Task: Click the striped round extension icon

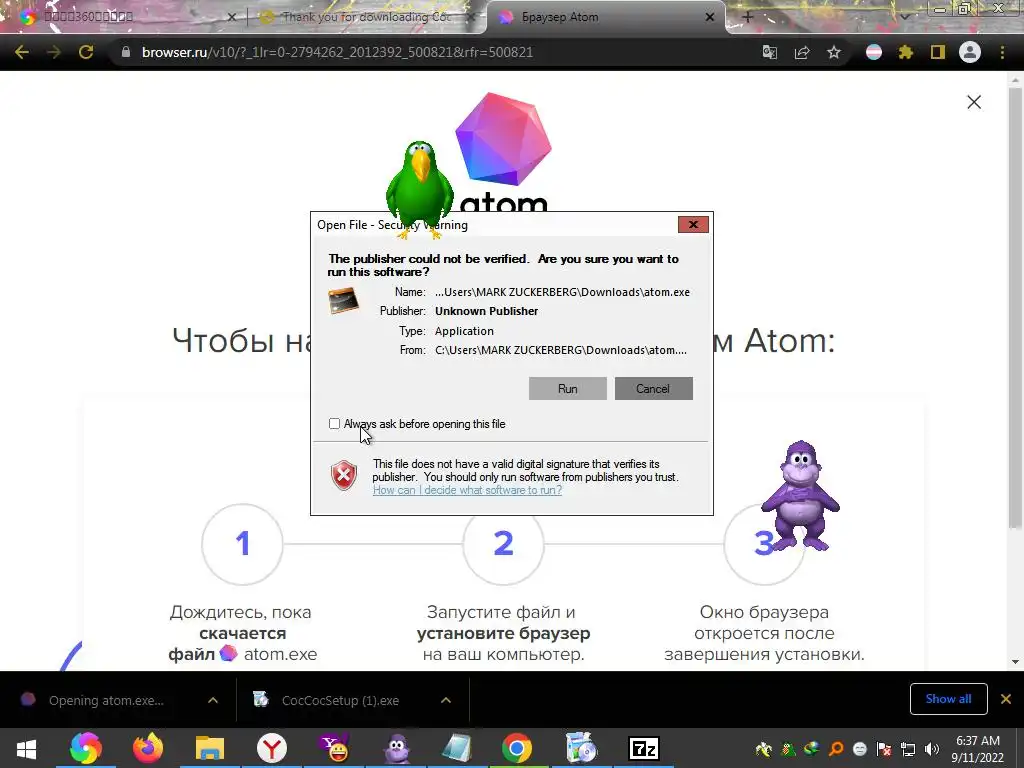Action: point(874,52)
